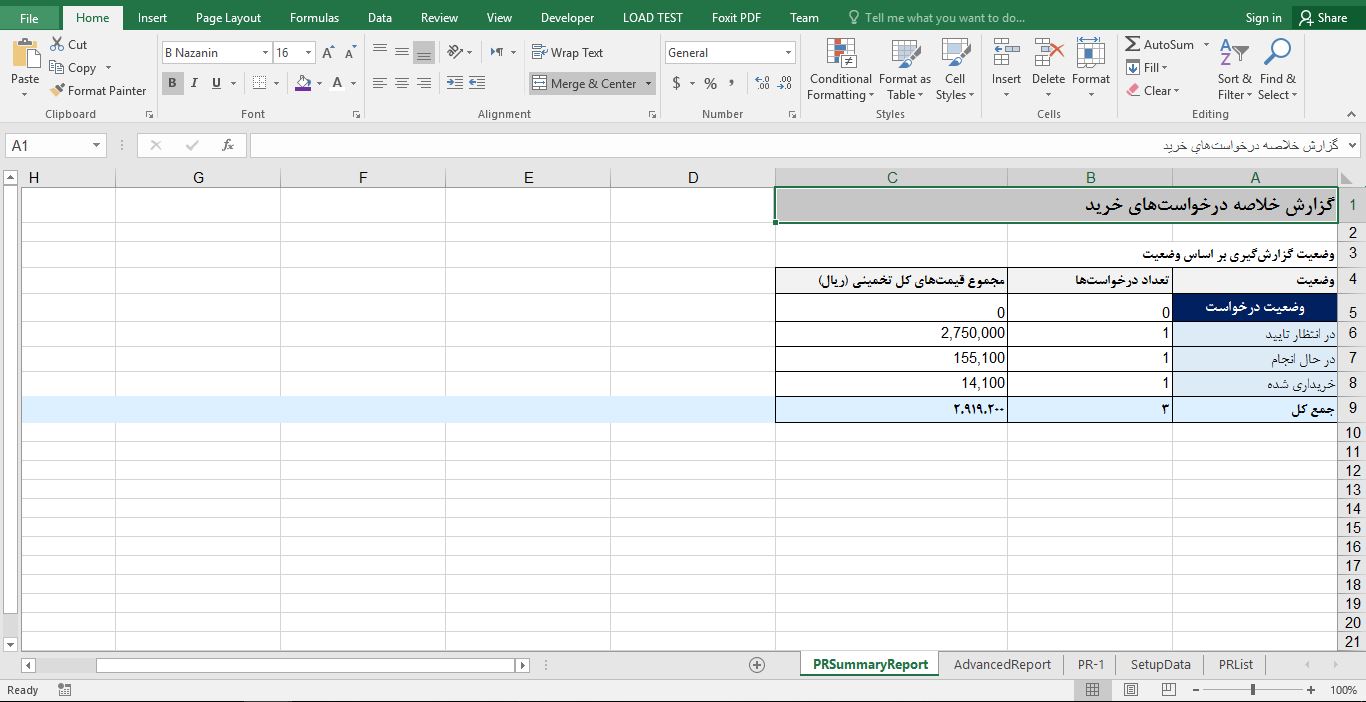
Task: Click the Increase Font Size icon
Action: point(328,53)
